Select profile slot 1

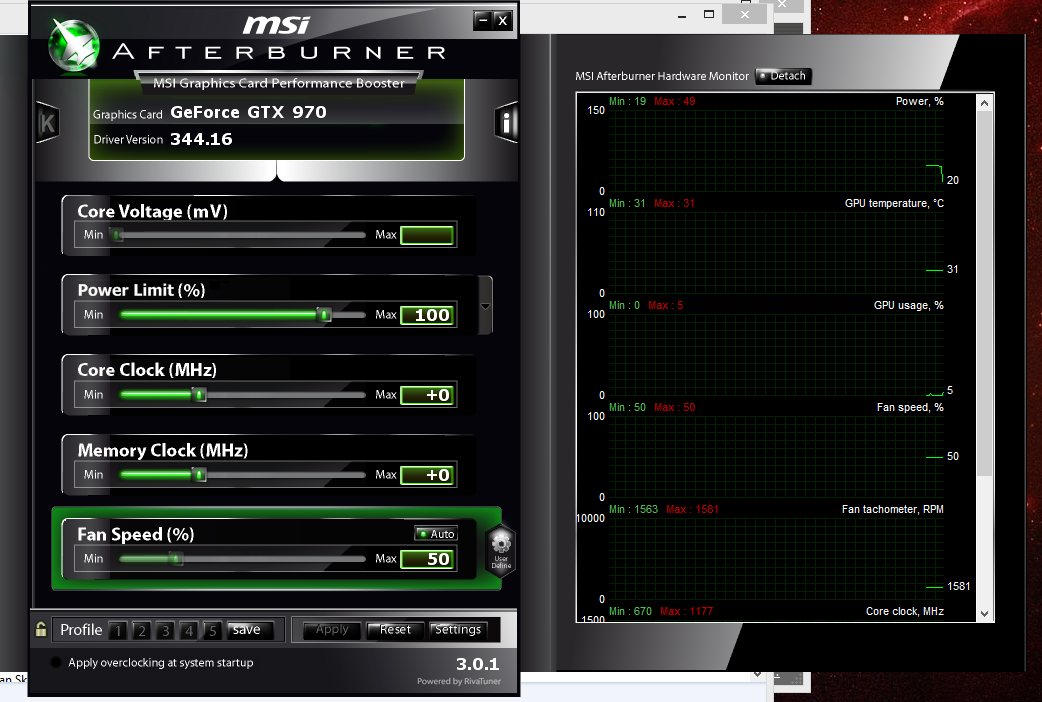tap(118, 630)
